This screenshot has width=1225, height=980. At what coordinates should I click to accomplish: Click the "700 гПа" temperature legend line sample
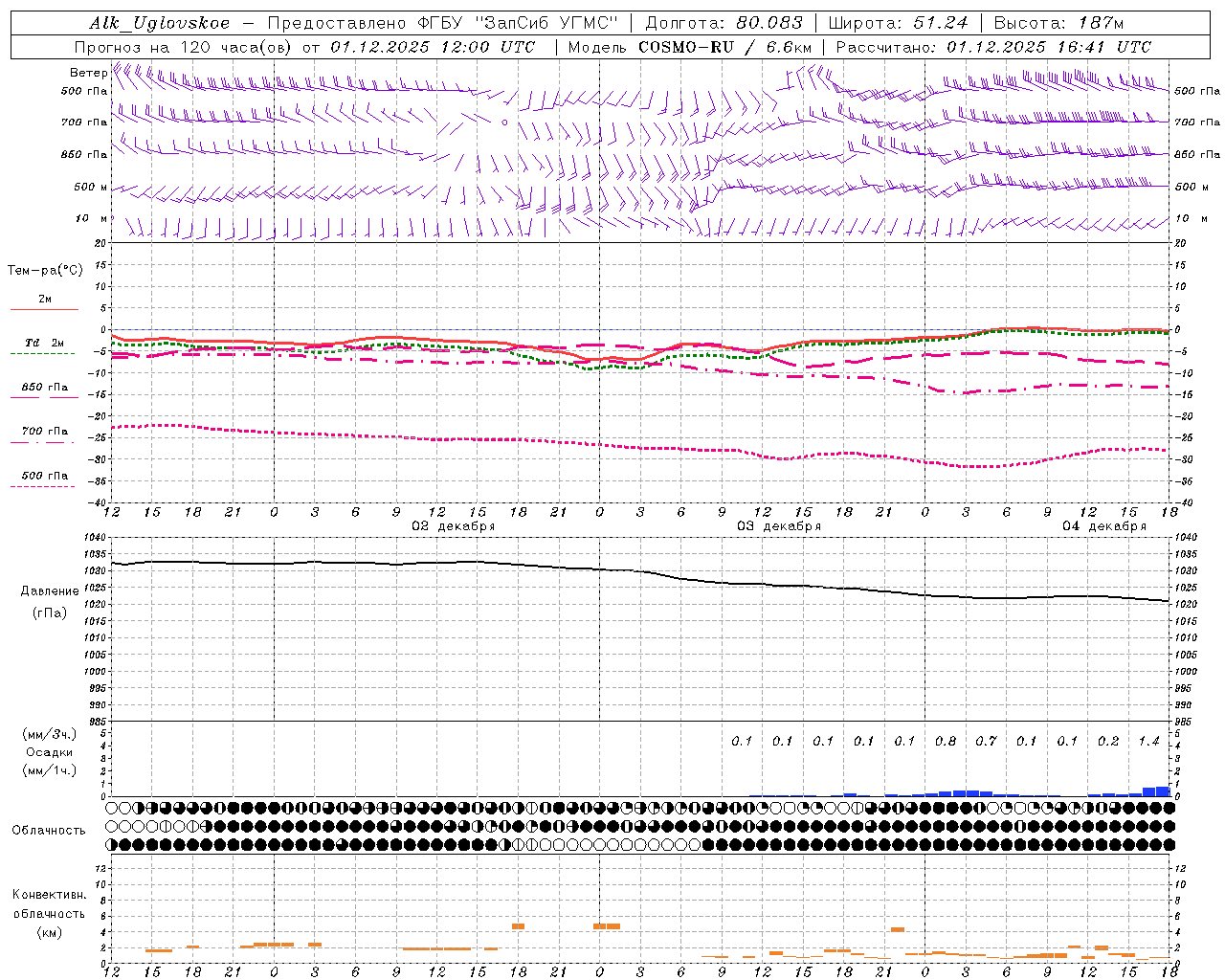[42, 442]
